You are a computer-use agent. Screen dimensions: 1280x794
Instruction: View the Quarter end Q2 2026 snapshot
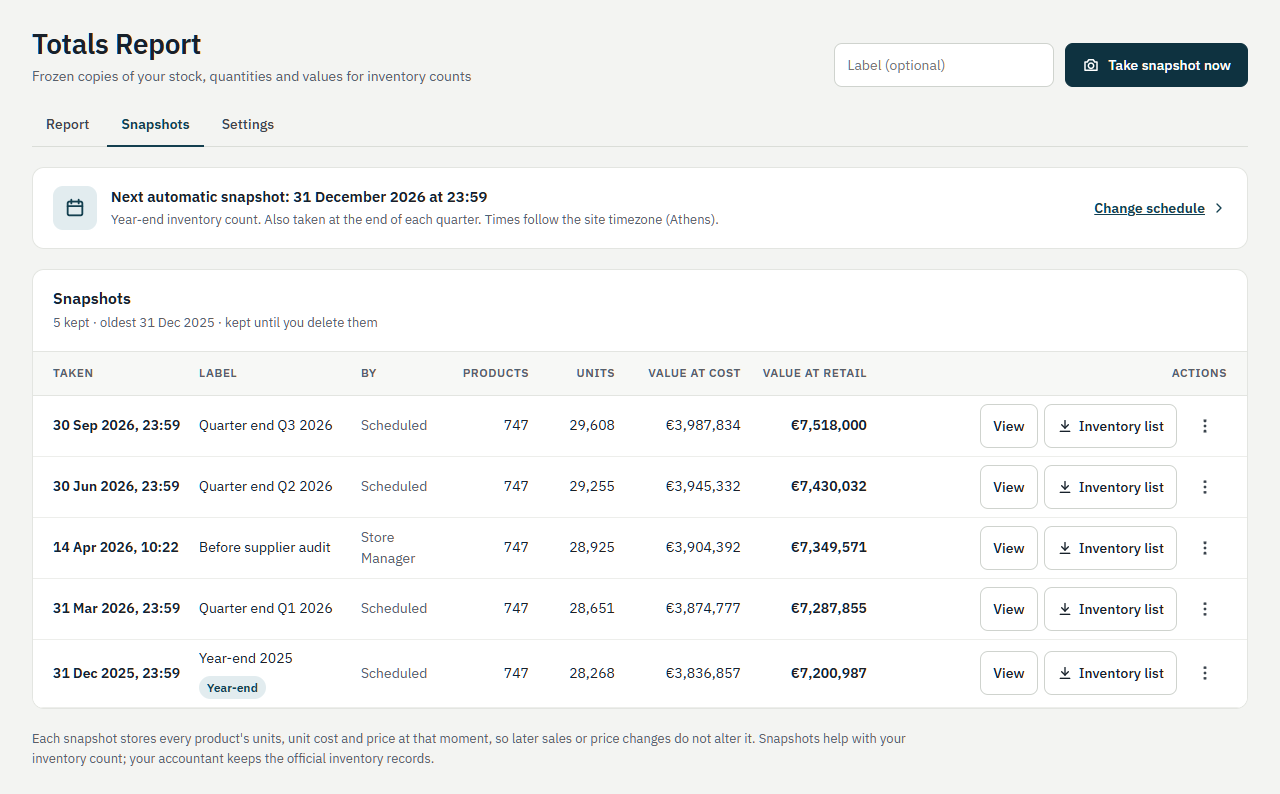[1009, 487]
